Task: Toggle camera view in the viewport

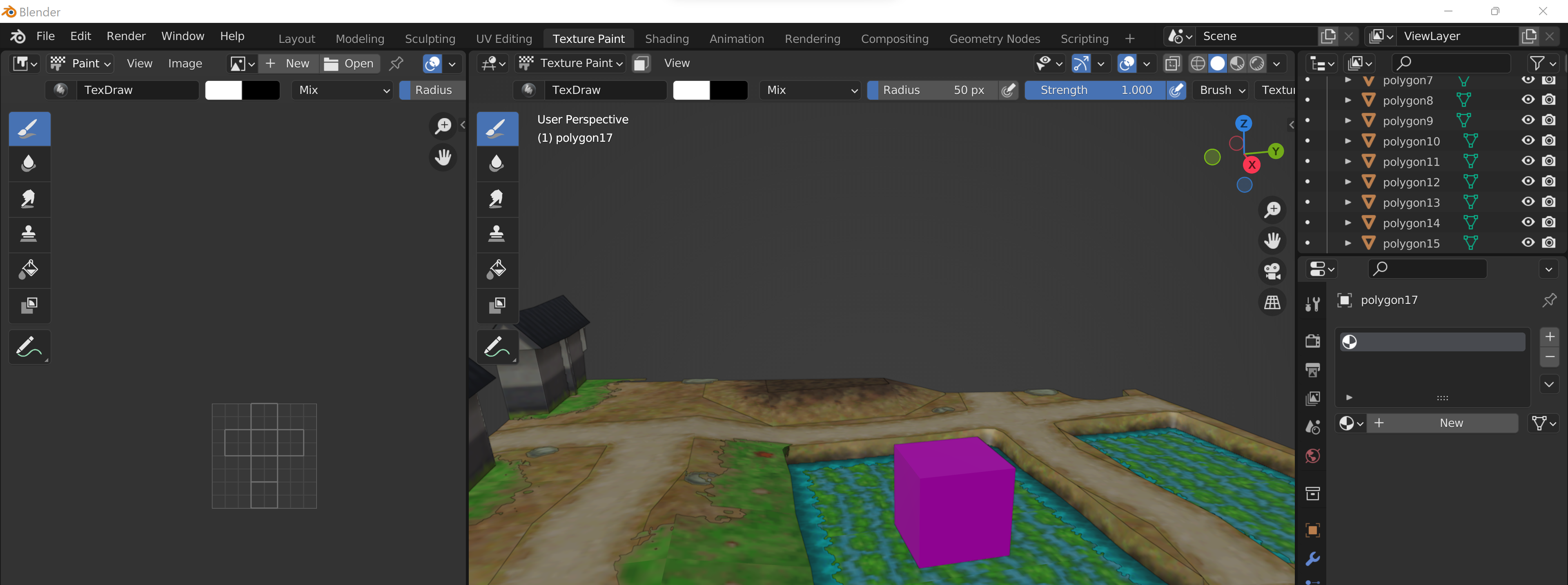Action: point(1272,272)
